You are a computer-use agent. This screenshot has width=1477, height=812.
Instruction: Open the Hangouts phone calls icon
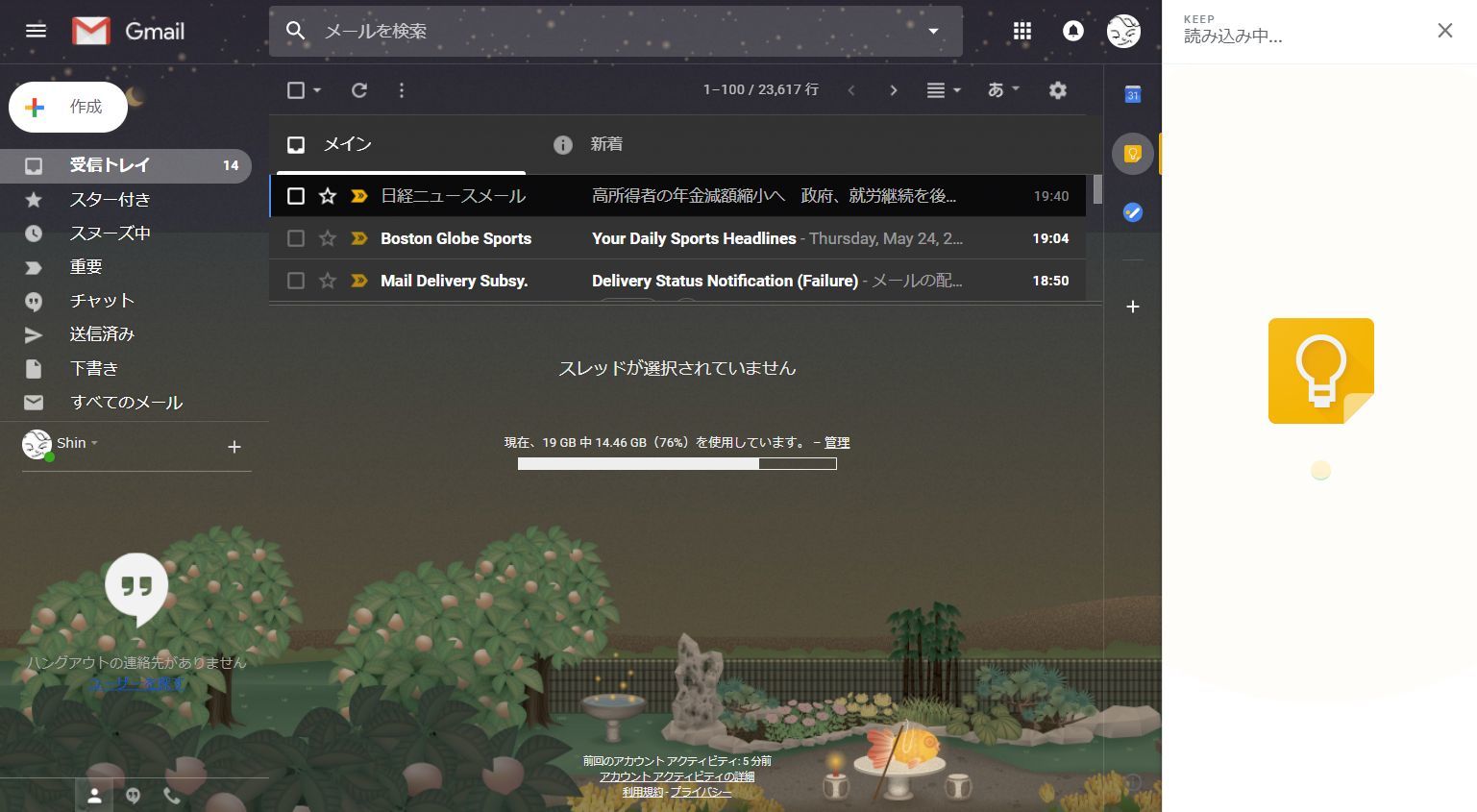pos(172,796)
